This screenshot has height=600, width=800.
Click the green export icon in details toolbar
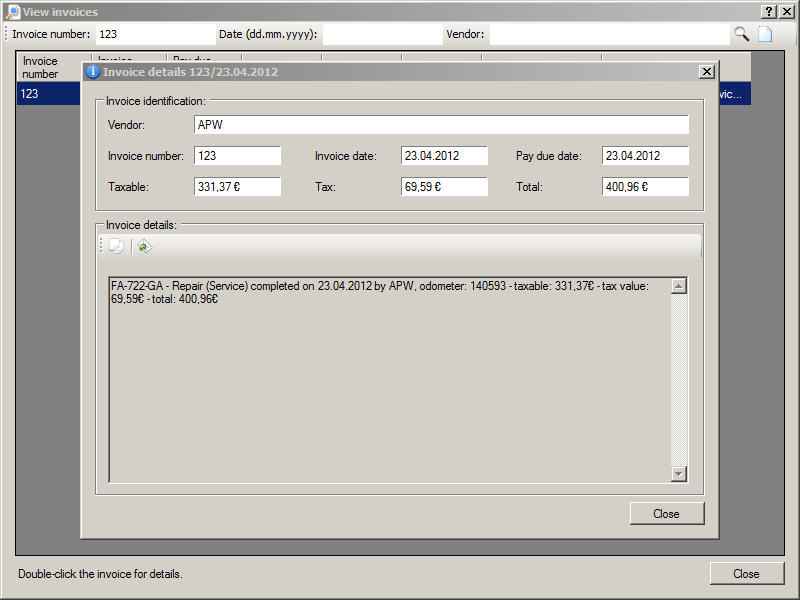tap(144, 246)
